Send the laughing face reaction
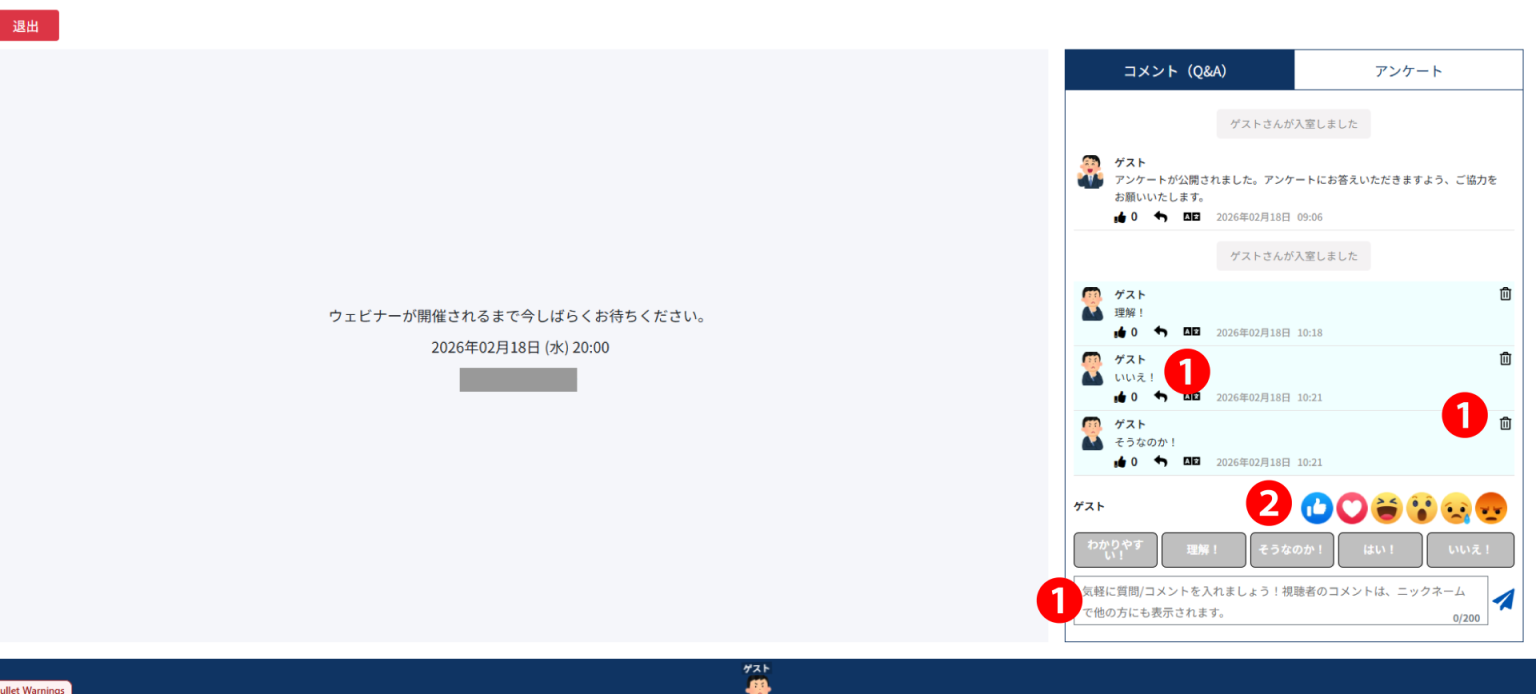1536x694 pixels. pos(1387,508)
